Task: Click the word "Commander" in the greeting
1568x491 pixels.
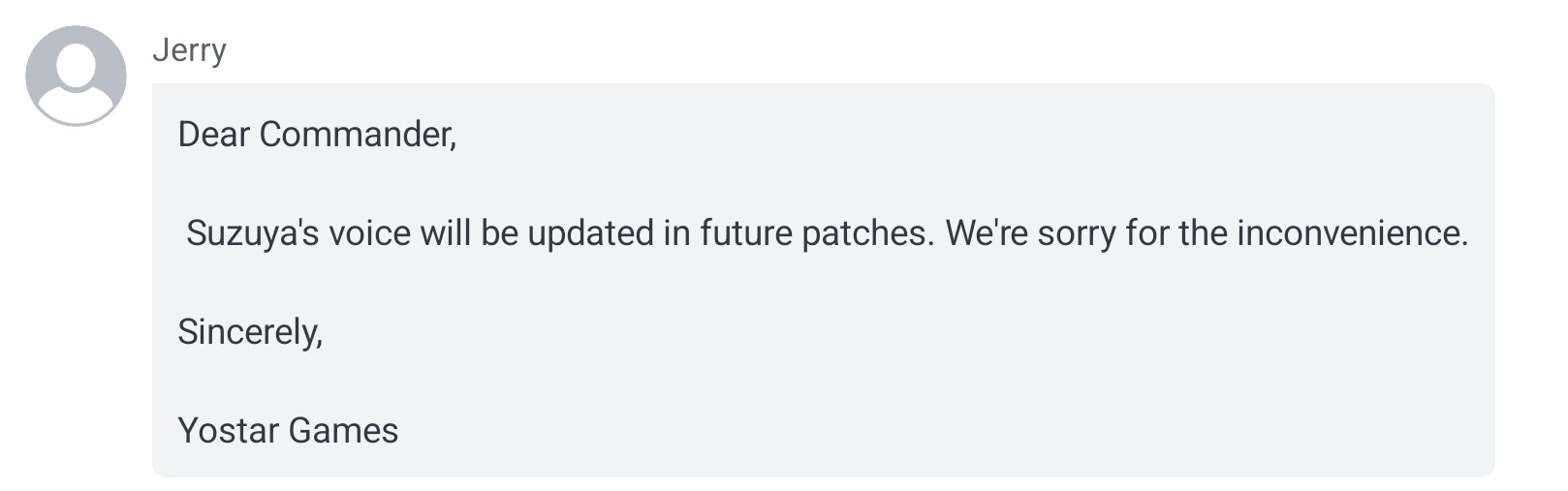Action: [x=357, y=134]
